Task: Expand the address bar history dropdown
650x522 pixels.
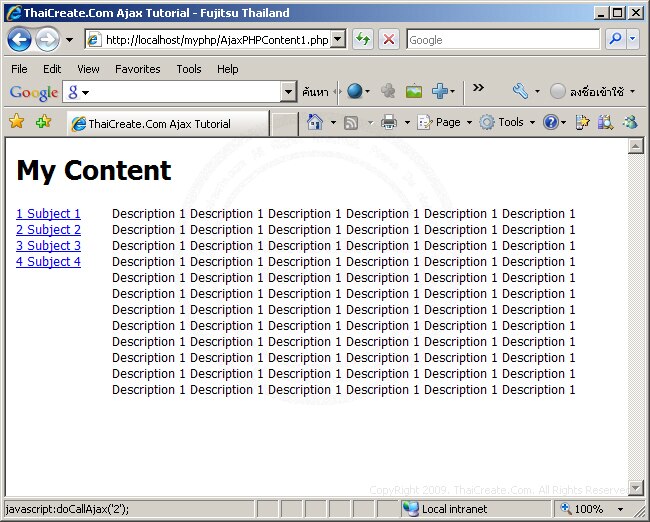Action: click(339, 40)
